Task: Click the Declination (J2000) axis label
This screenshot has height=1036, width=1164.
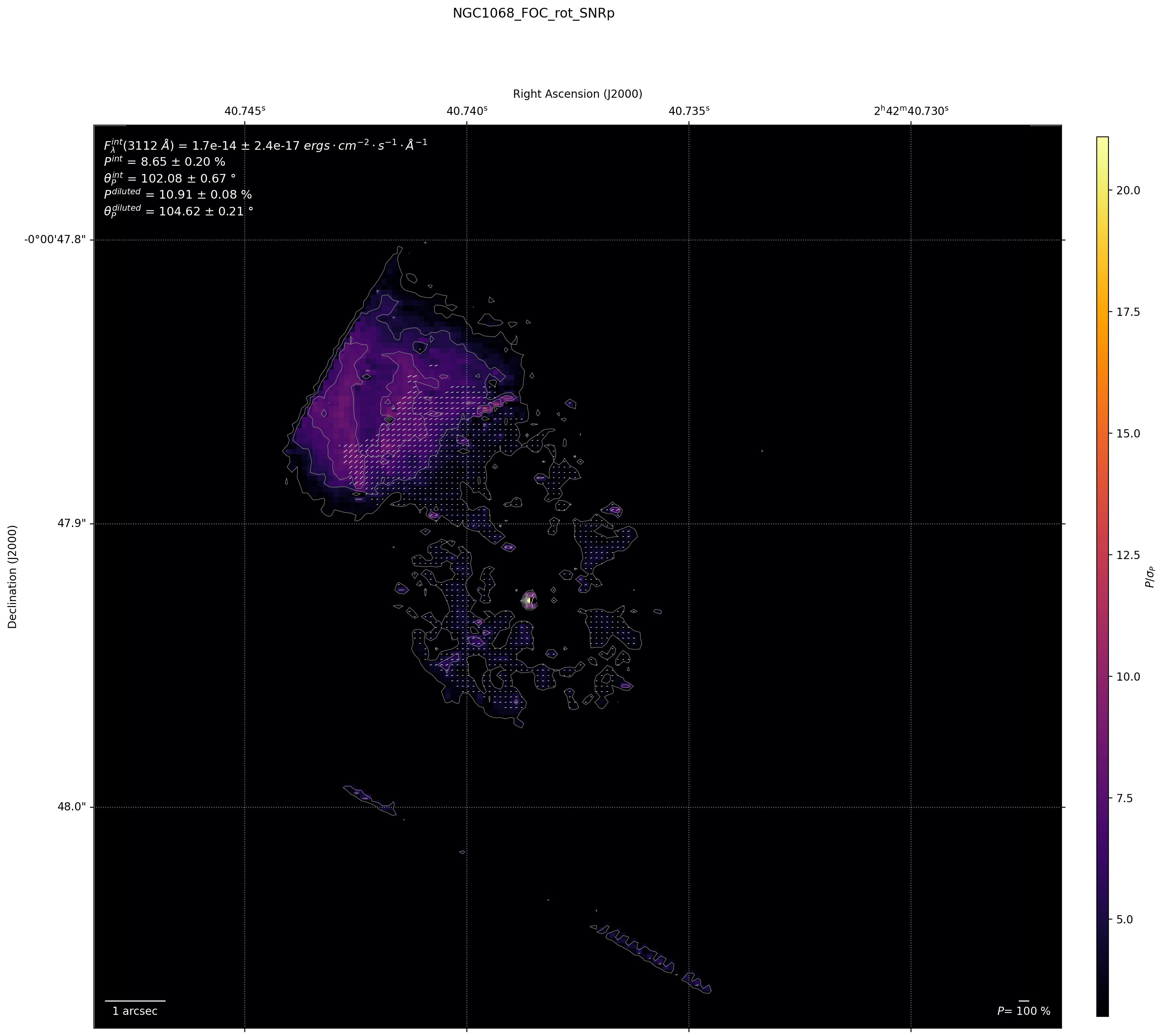Action: point(13,576)
